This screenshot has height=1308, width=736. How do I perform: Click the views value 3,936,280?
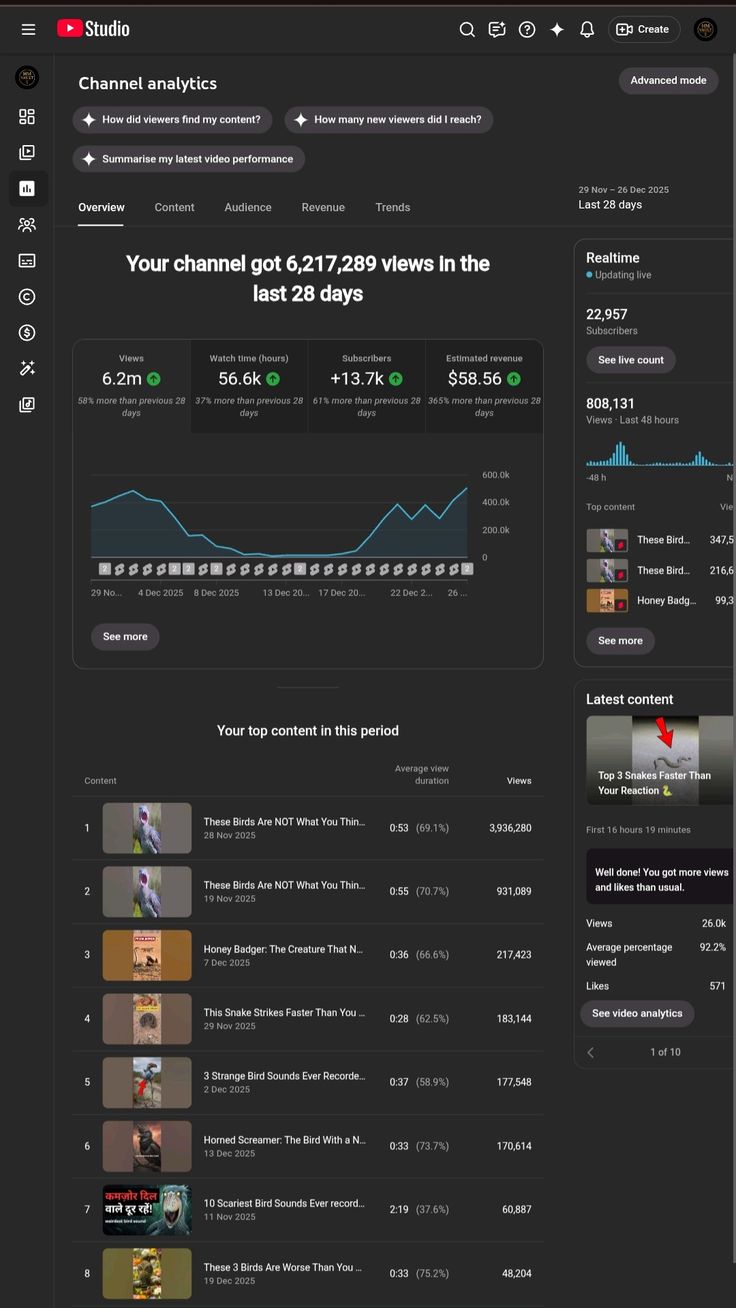pyautogui.click(x=510, y=829)
